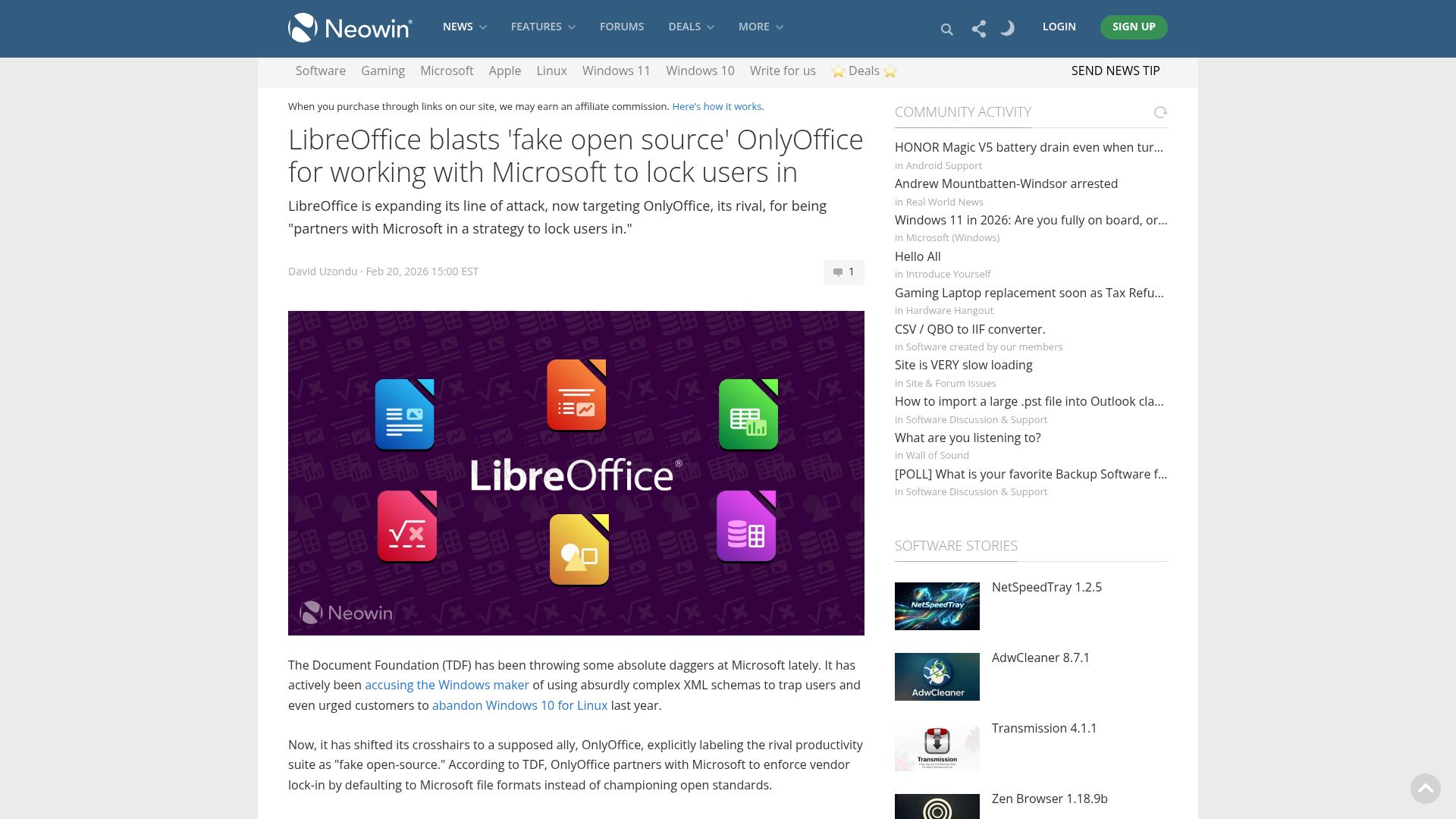The width and height of the screenshot is (1456, 819).
Task: Open the Zen Browser story thumbnail
Action: click(937, 807)
